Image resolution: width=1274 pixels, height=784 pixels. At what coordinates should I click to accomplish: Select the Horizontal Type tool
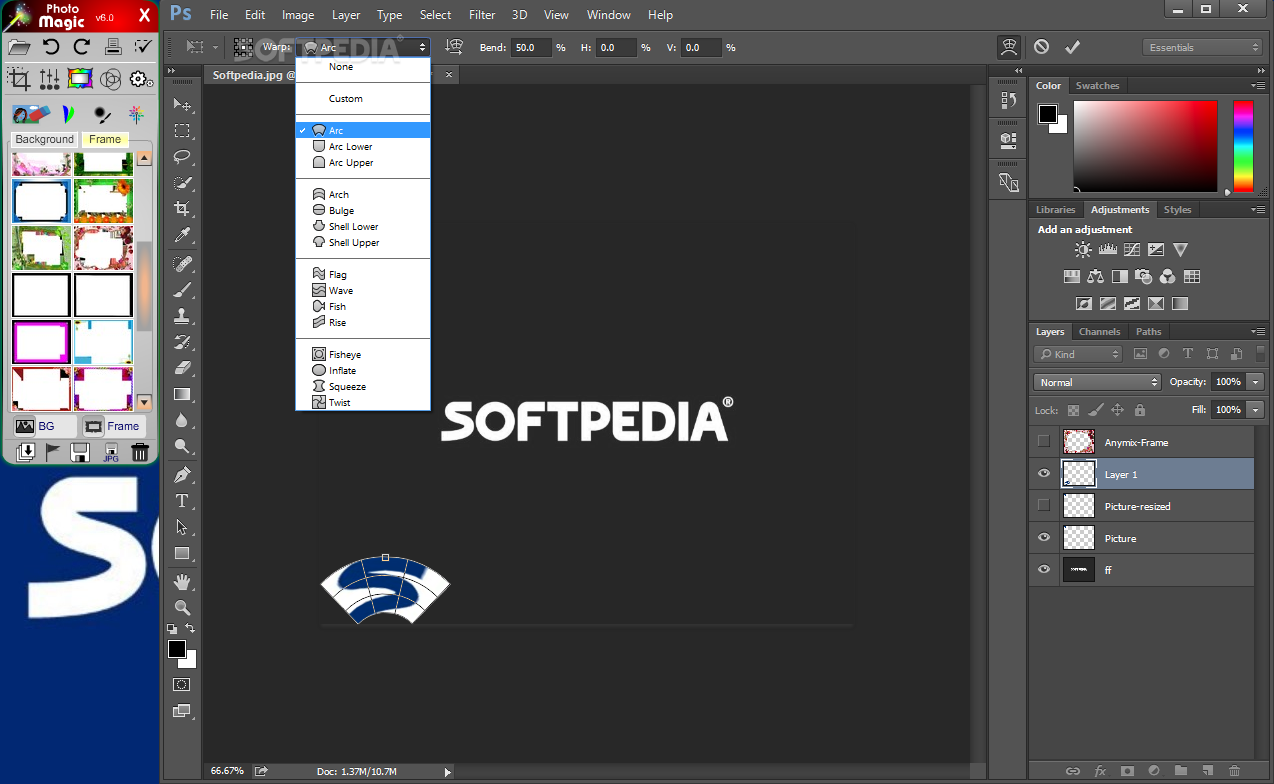(x=182, y=501)
